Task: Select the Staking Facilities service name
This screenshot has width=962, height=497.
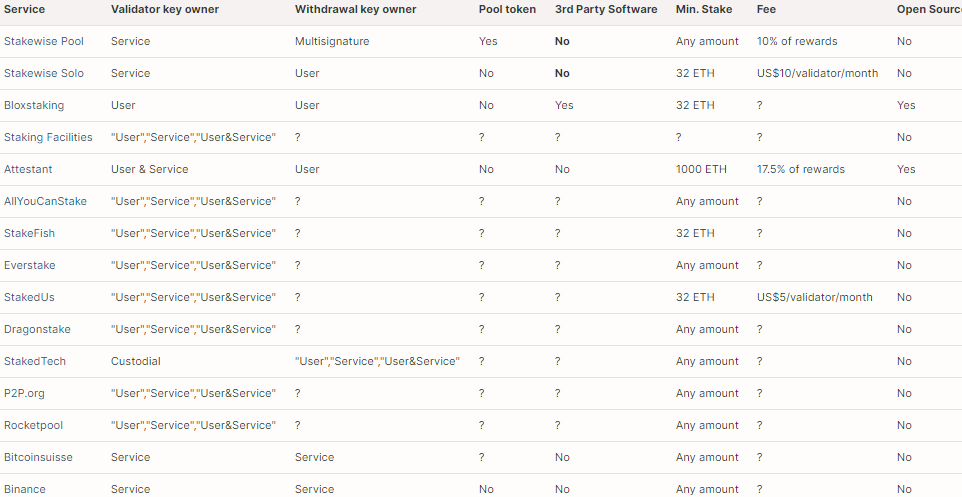Action: coord(48,137)
